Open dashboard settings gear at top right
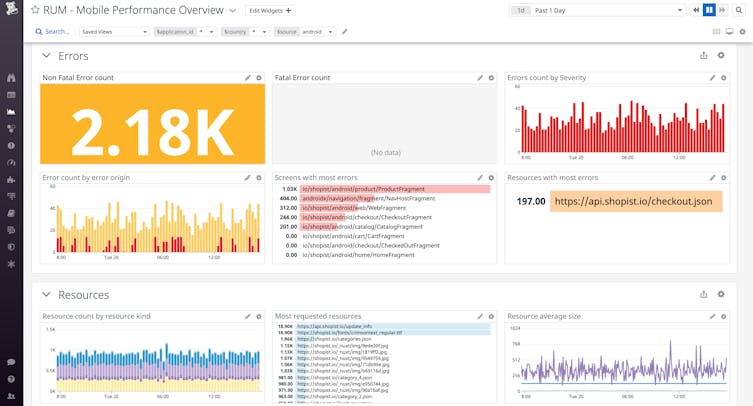The image size is (753, 406). (742, 32)
